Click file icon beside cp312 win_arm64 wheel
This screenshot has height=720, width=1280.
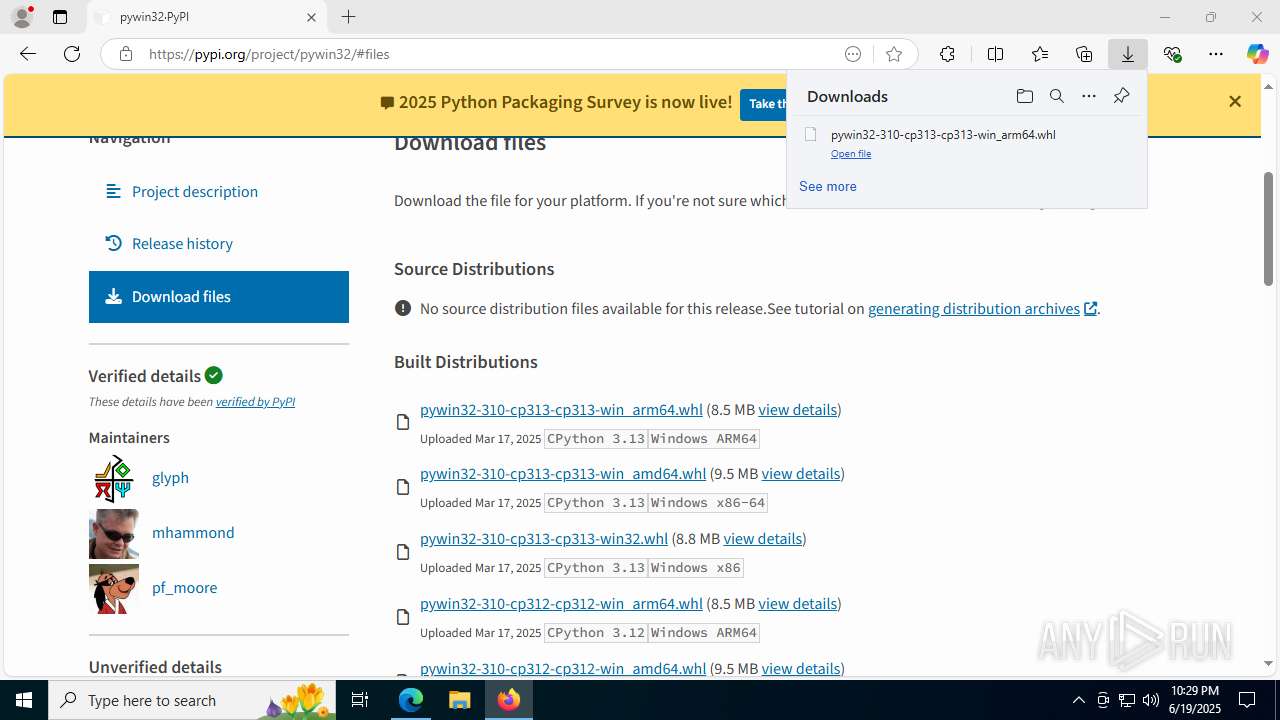point(403,617)
